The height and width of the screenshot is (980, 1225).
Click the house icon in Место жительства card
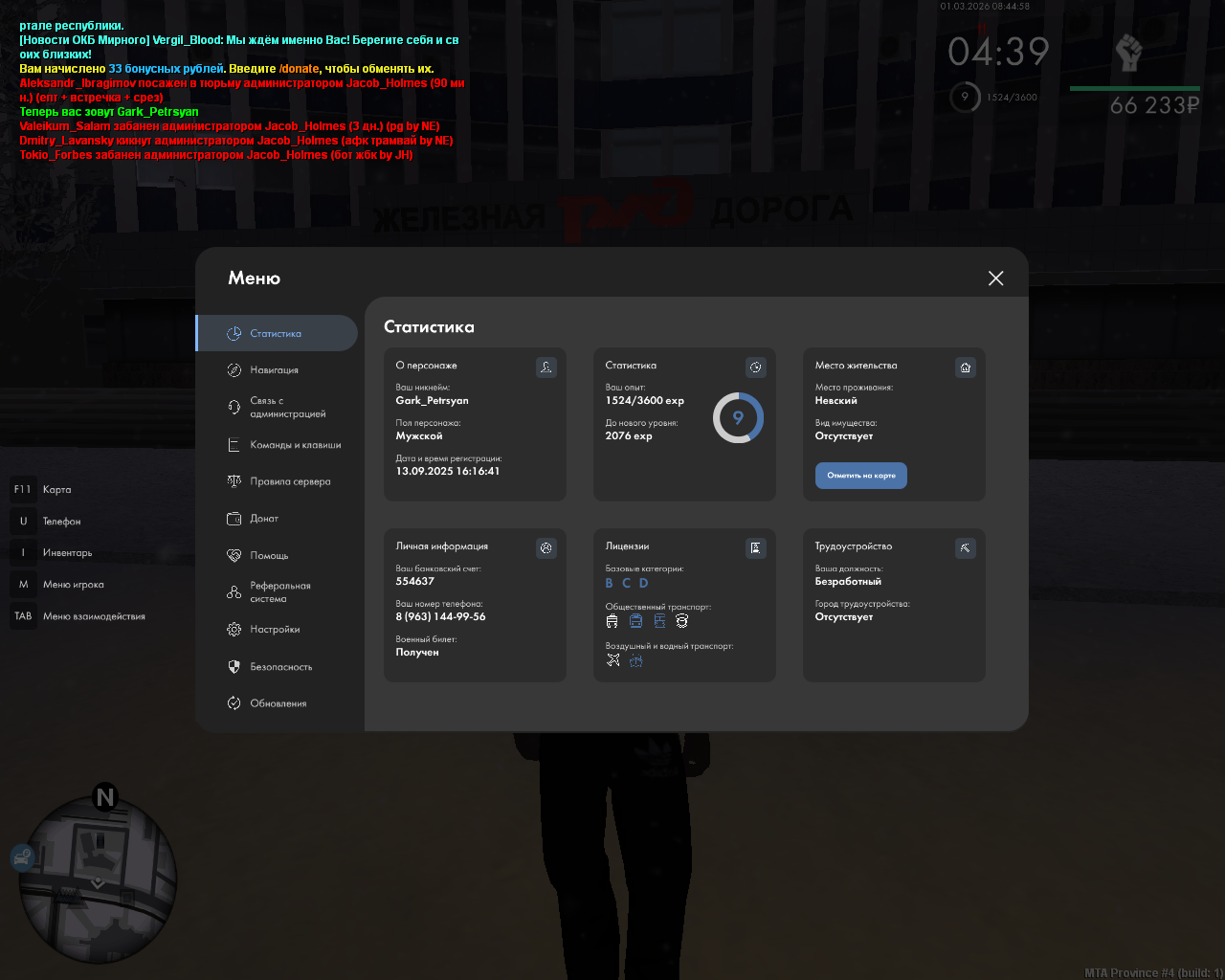coord(966,367)
